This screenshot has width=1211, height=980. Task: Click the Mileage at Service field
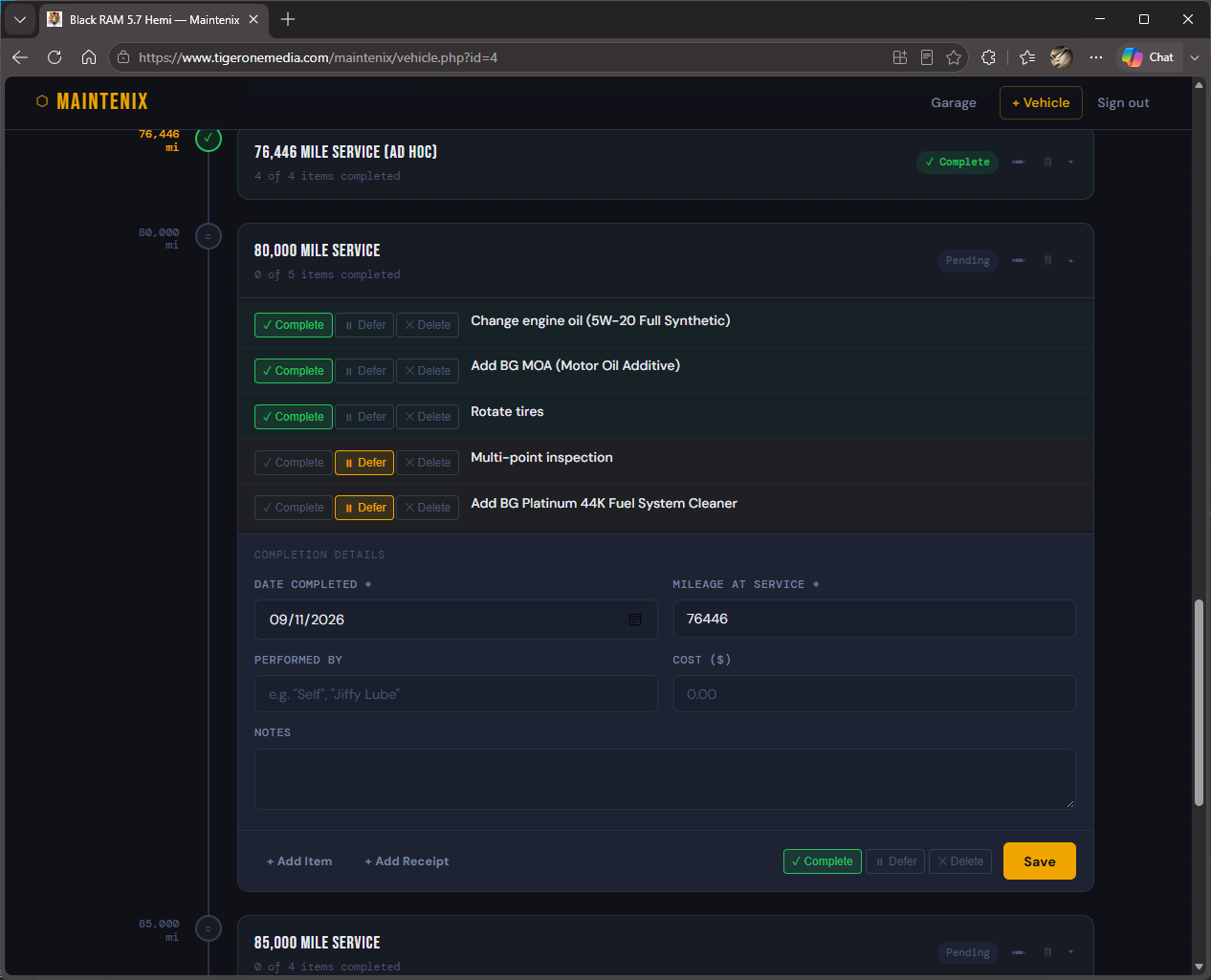click(x=874, y=619)
